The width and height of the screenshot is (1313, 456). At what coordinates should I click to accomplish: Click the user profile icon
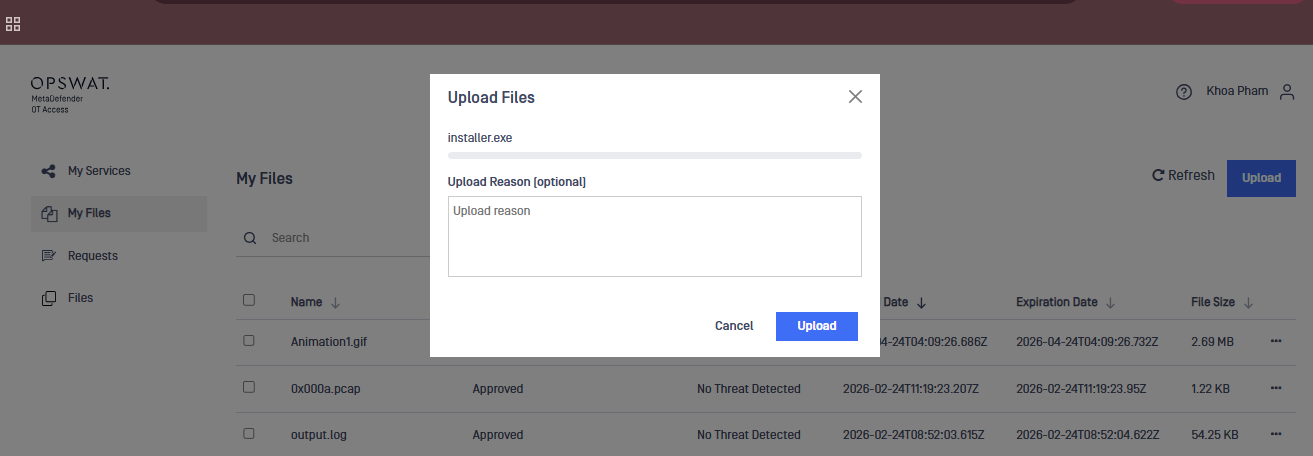click(x=1287, y=92)
